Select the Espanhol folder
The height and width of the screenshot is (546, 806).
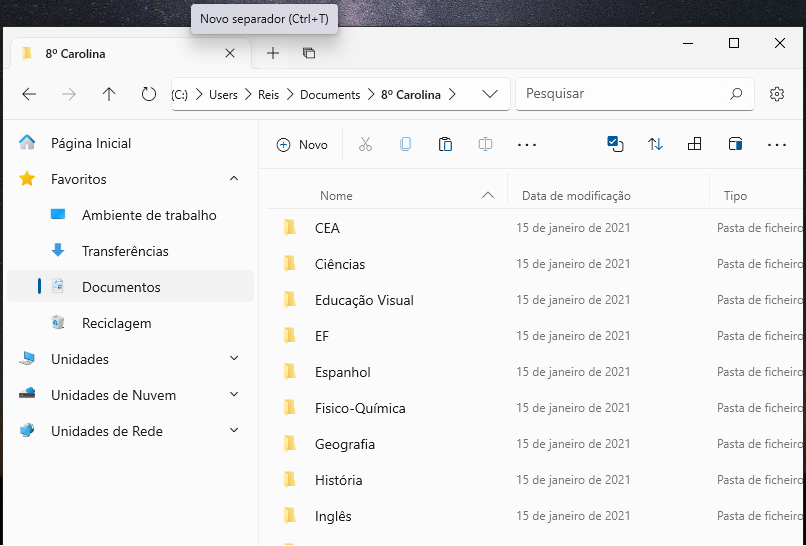(536, 372)
